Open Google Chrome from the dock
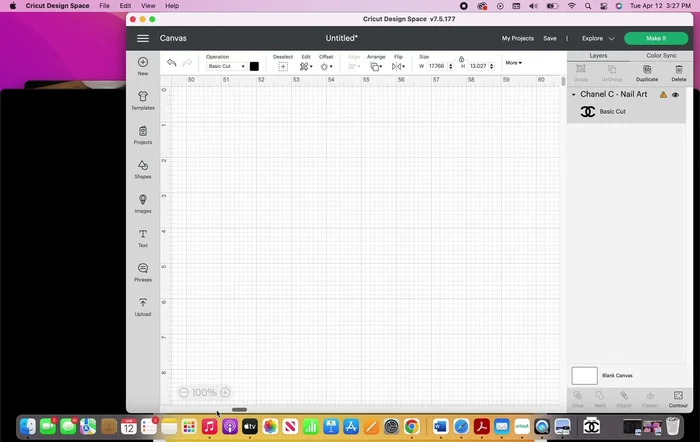The width and height of the screenshot is (700, 442). click(x=412, y=427)
